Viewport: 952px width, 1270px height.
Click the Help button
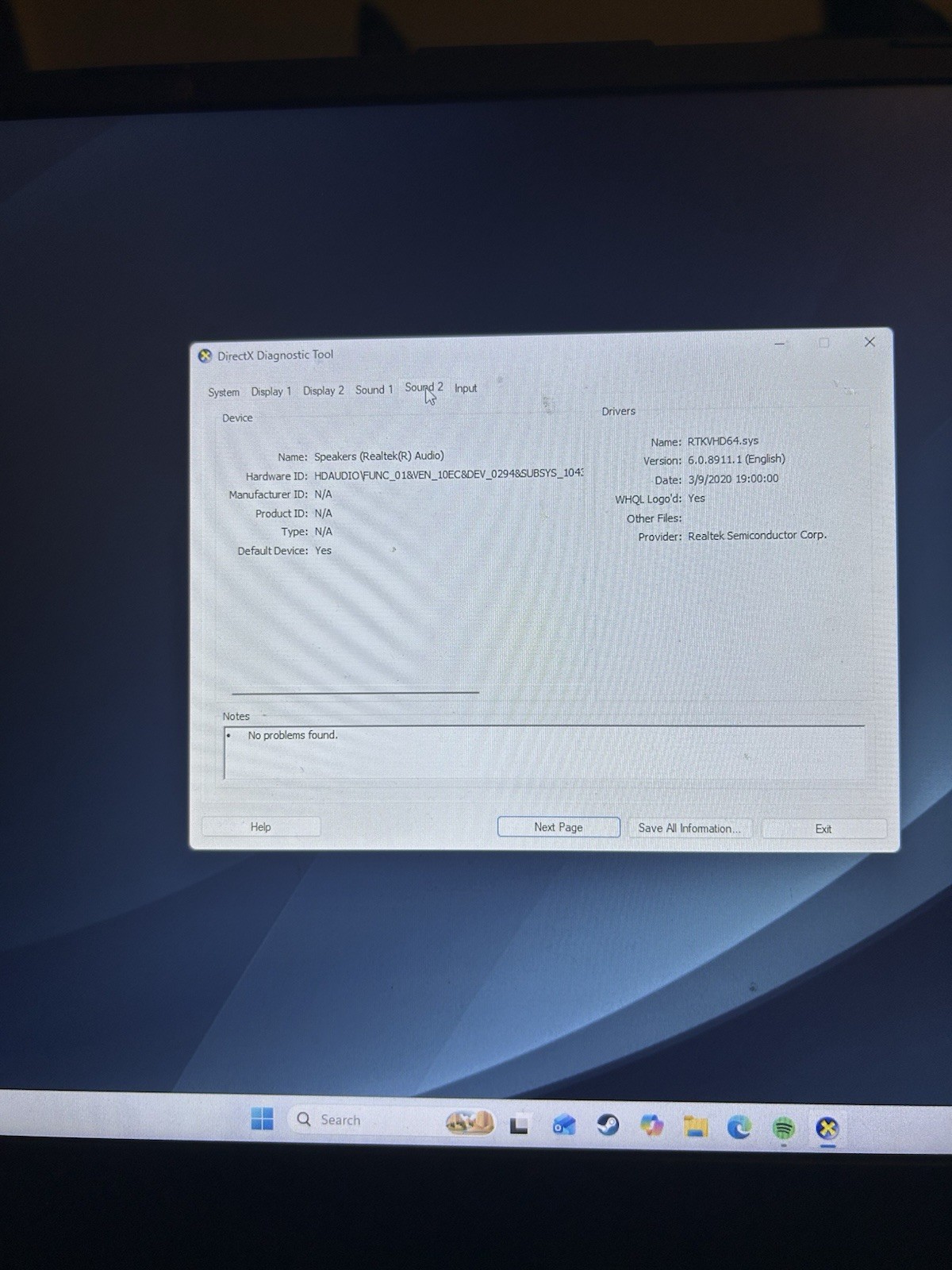[x=261, y=827]
